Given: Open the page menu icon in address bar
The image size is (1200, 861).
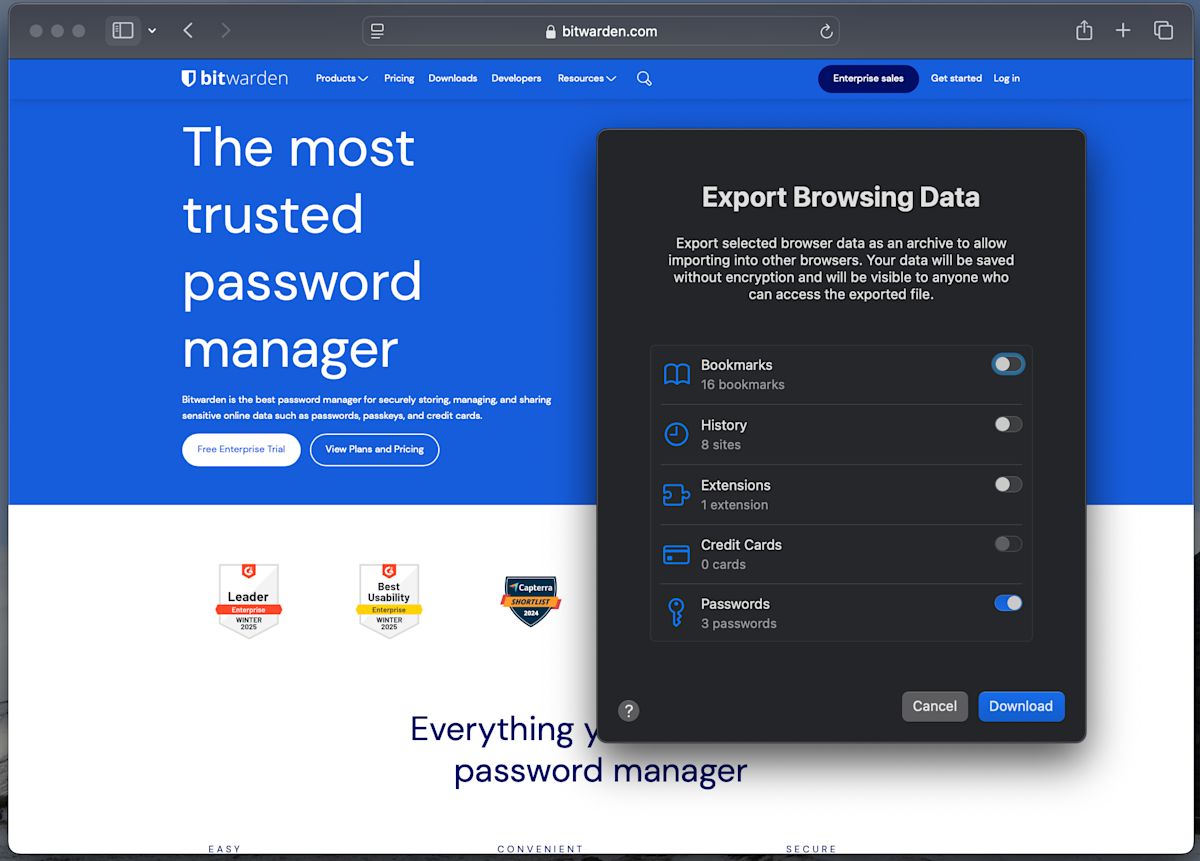Looking at the screenshot, I should [x=378, y=31].
